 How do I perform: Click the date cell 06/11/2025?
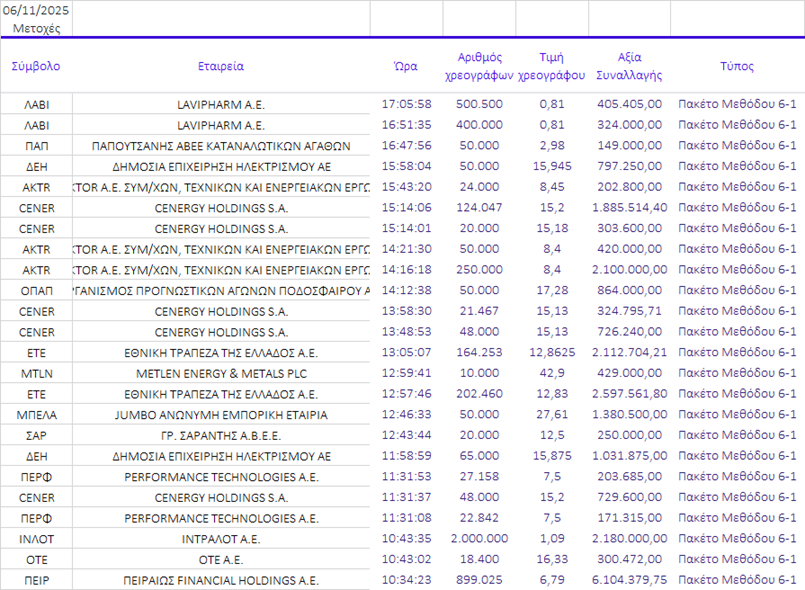point(36,9)
